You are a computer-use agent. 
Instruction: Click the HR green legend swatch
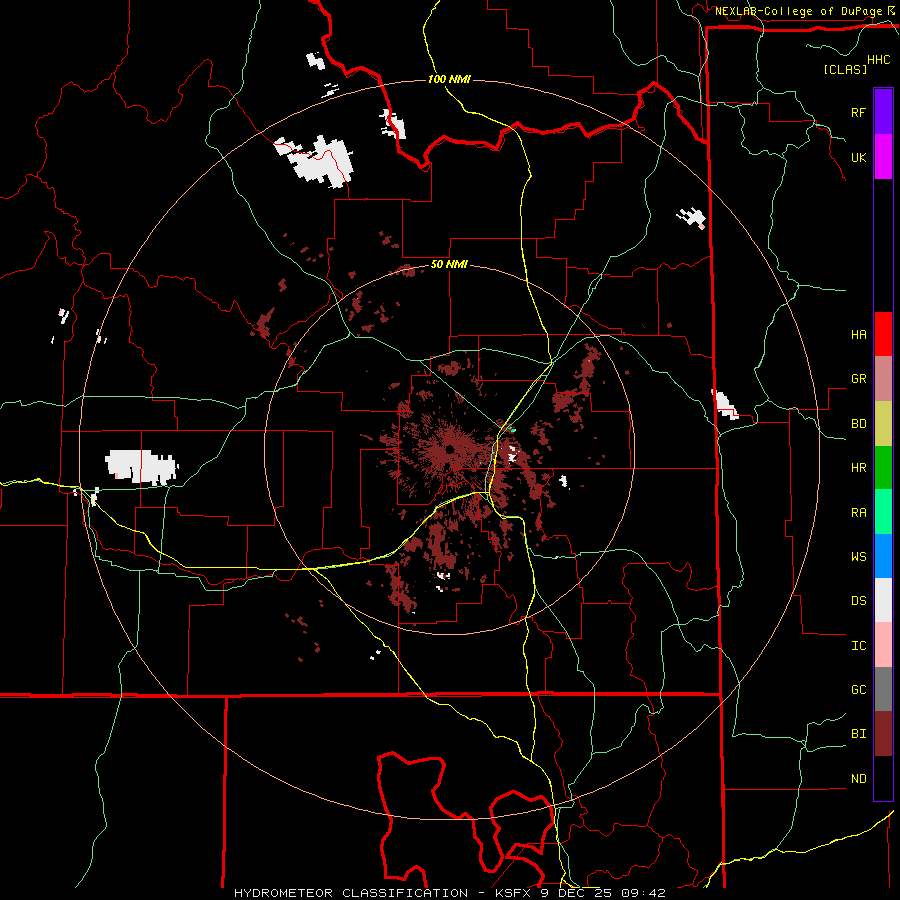883,467
